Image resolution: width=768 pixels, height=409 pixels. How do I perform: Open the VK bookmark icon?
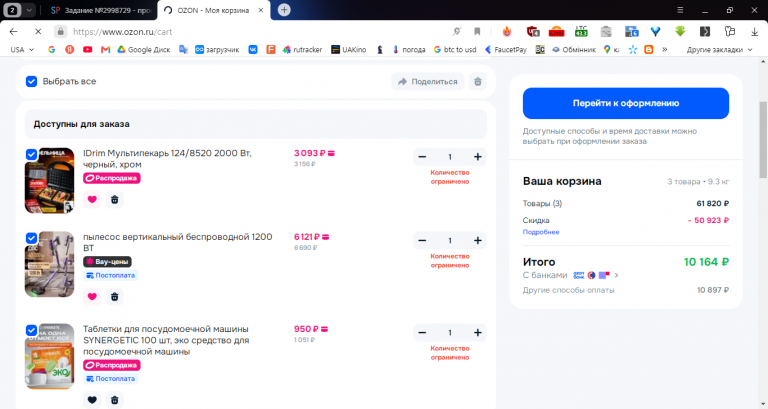(x=253, y=49)
